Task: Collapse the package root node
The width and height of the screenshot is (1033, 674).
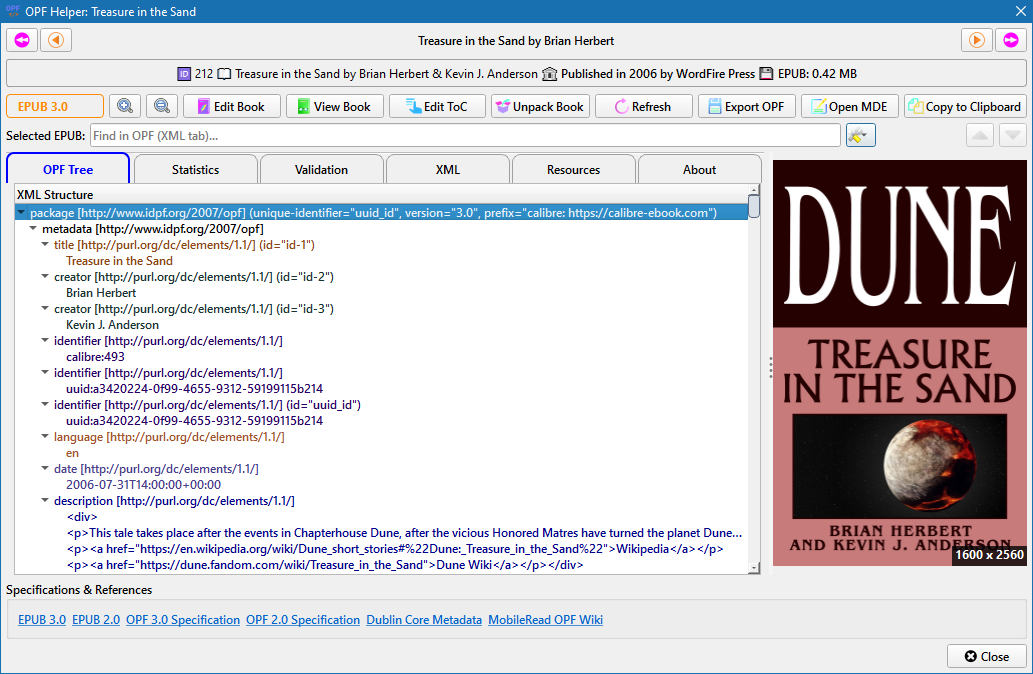Action: click(x=21, y=212)
